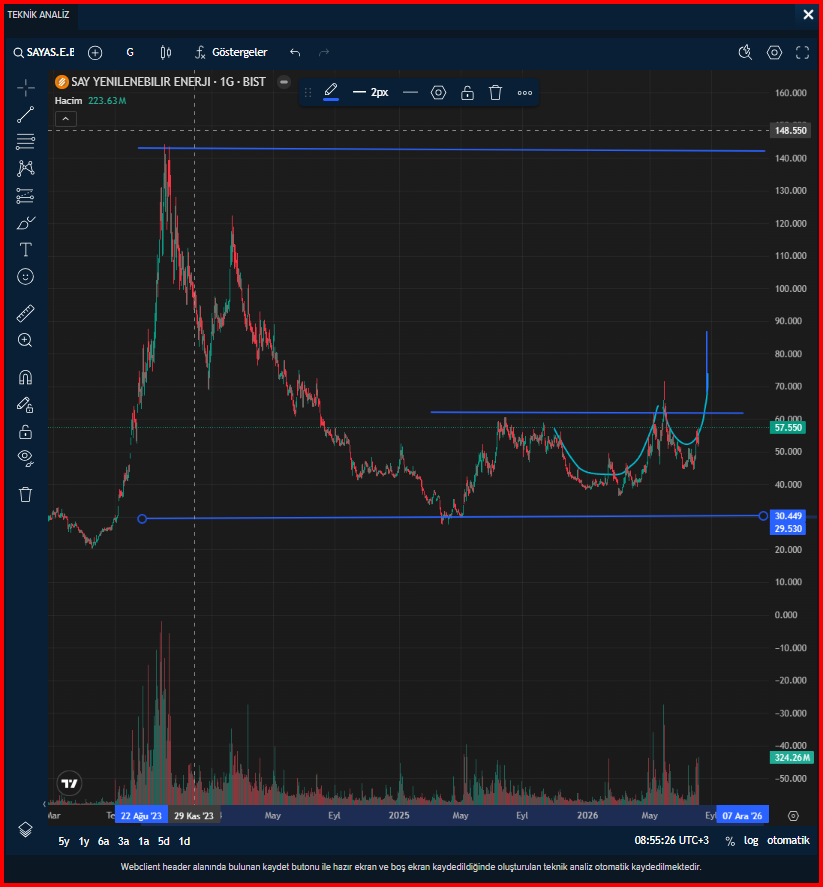Add a symbol to compare

(95, 53)
